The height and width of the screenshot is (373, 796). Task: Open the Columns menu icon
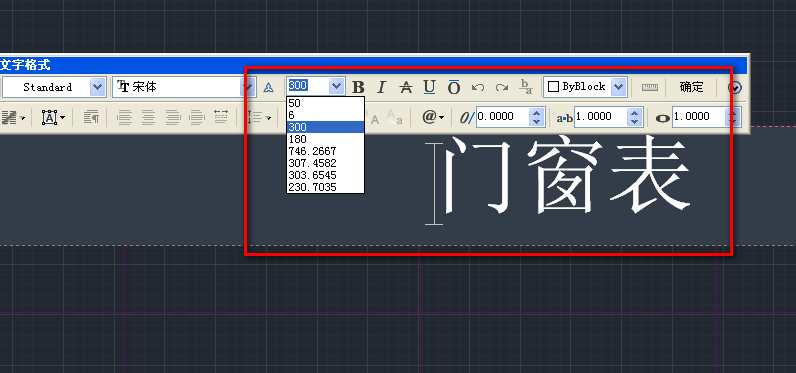(x=13, y=118)
